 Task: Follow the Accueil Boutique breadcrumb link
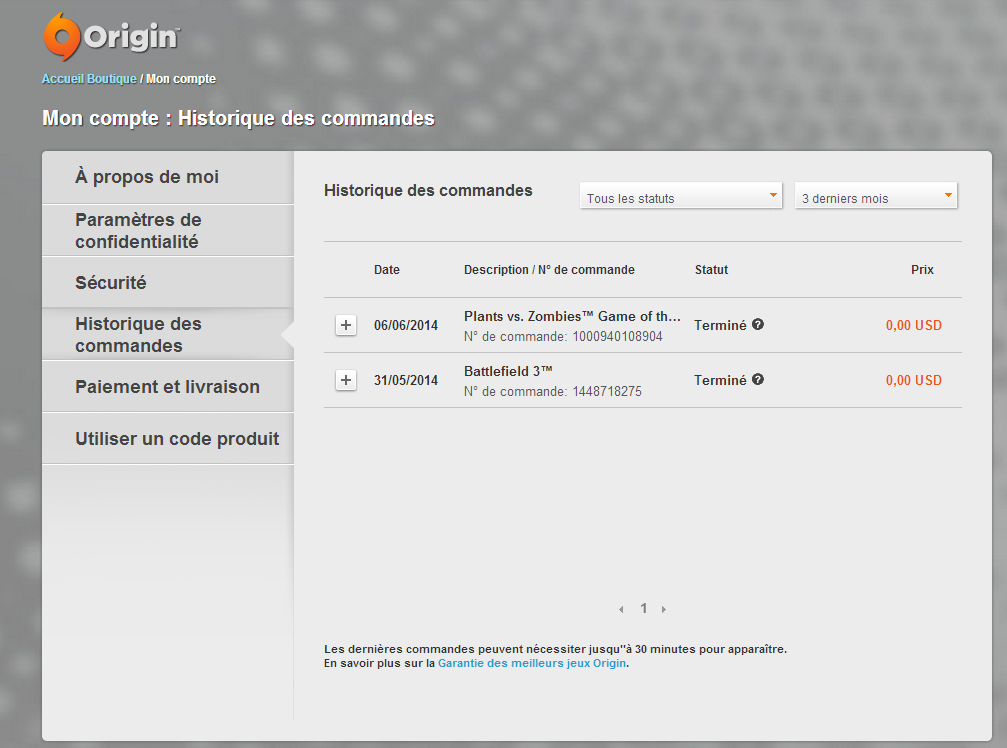click(89, 79)
